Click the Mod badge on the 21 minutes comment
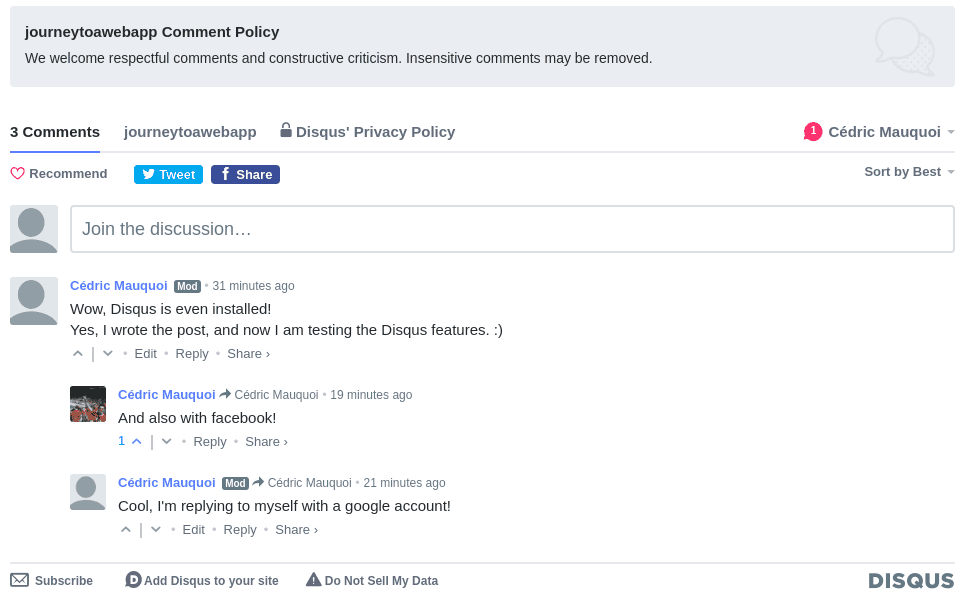The width and height of the screenshot is (980, 601). [235, 484]
